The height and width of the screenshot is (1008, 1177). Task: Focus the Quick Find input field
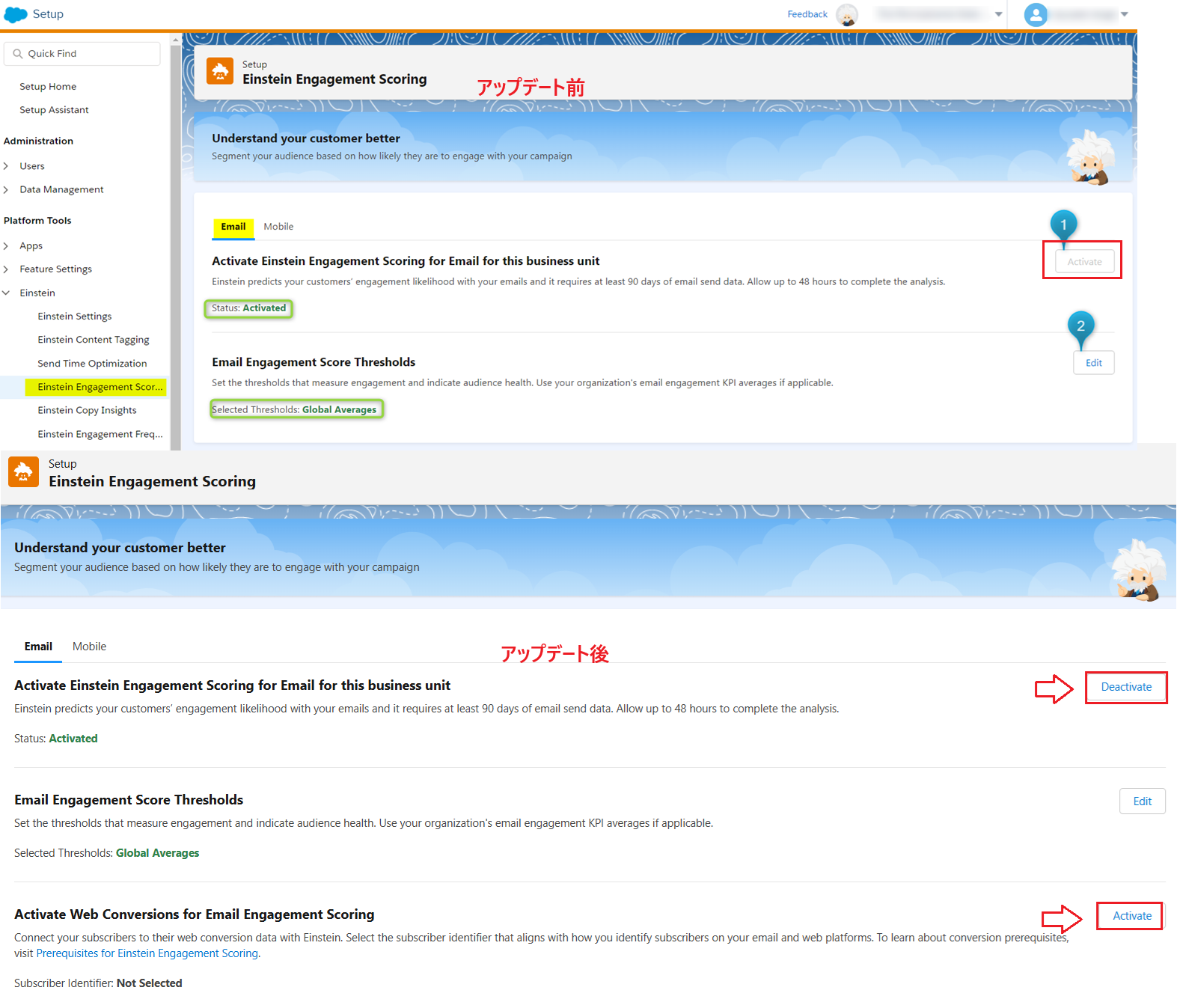point(82,54)
